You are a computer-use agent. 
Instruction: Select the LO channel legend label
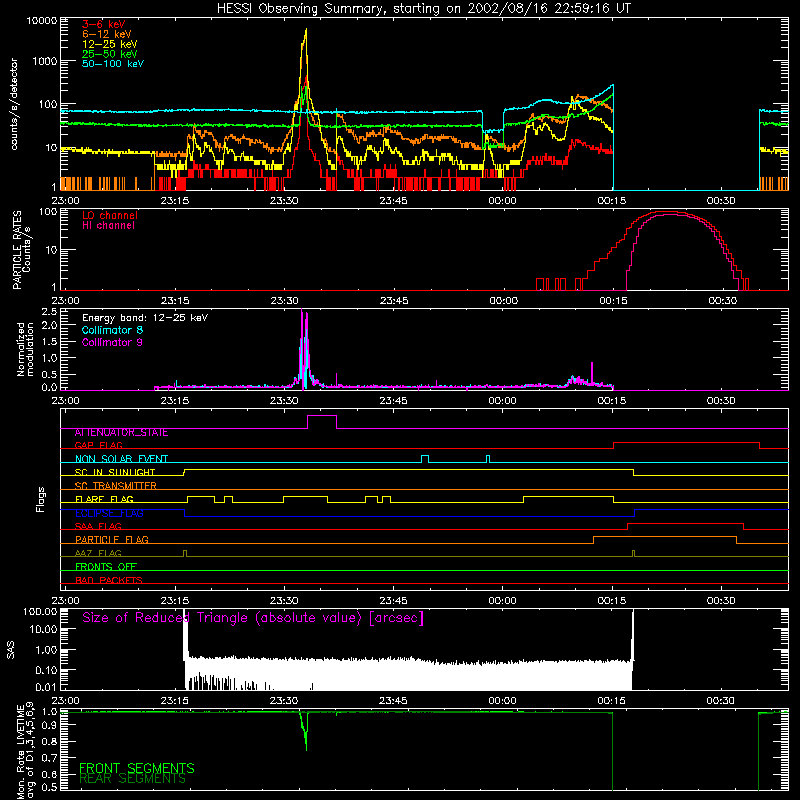(110, 216)
